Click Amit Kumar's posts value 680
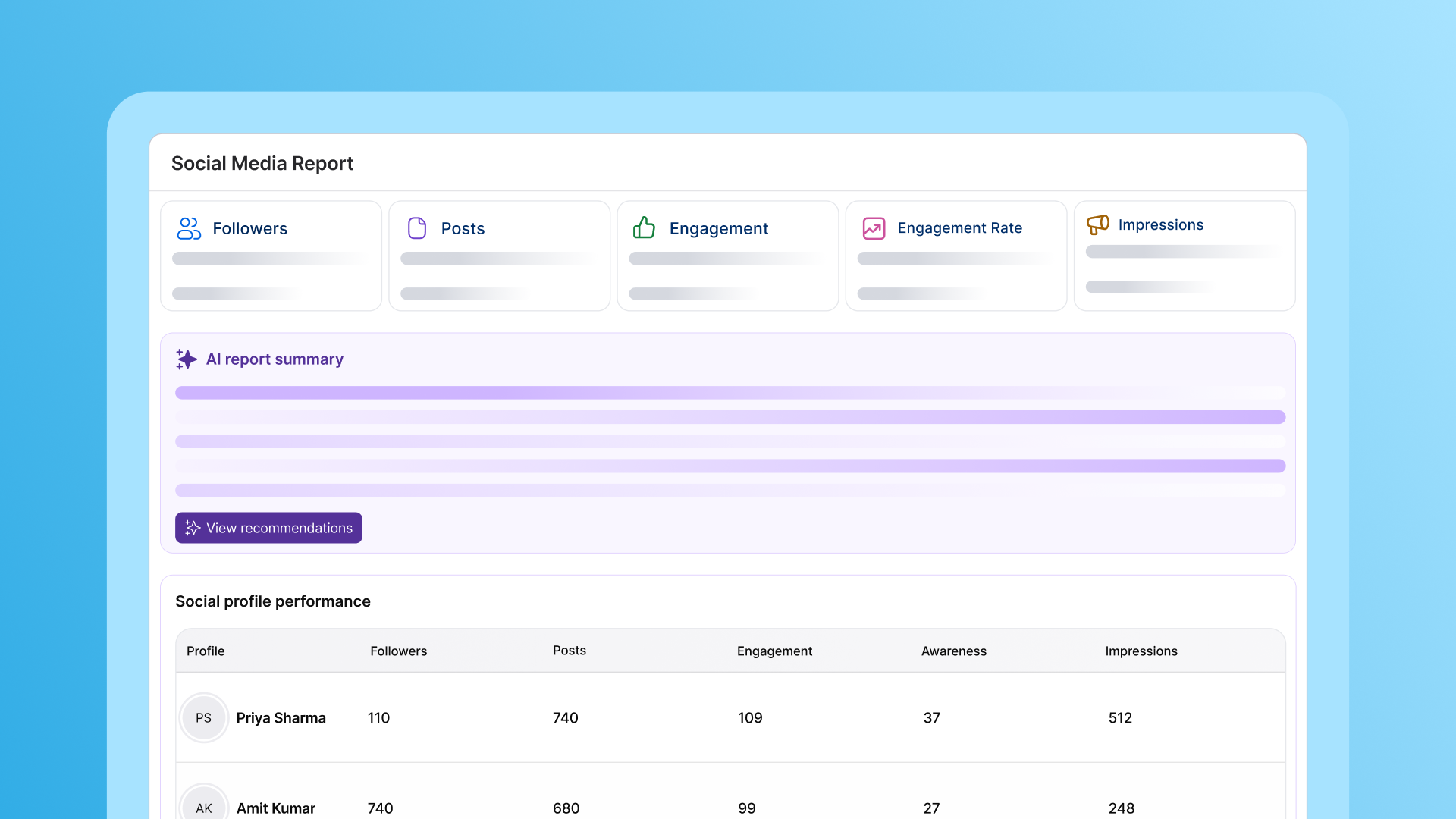Screen dimensions: 1456x819 click(x=566, y=808)
